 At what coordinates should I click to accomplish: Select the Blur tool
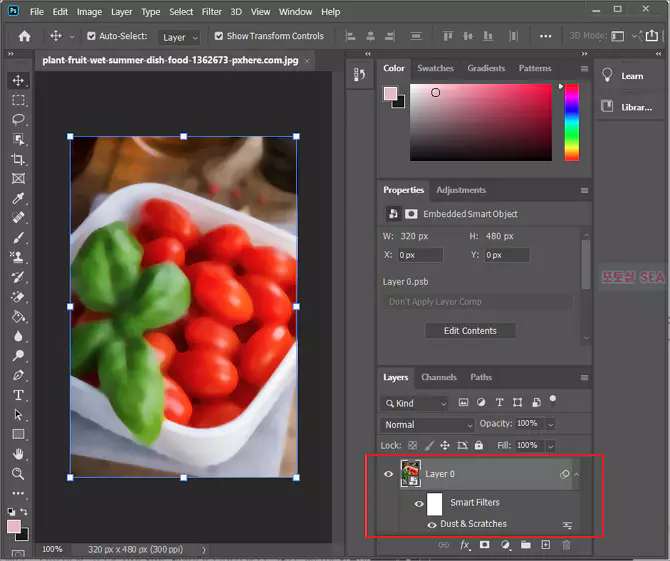point(18,336)
